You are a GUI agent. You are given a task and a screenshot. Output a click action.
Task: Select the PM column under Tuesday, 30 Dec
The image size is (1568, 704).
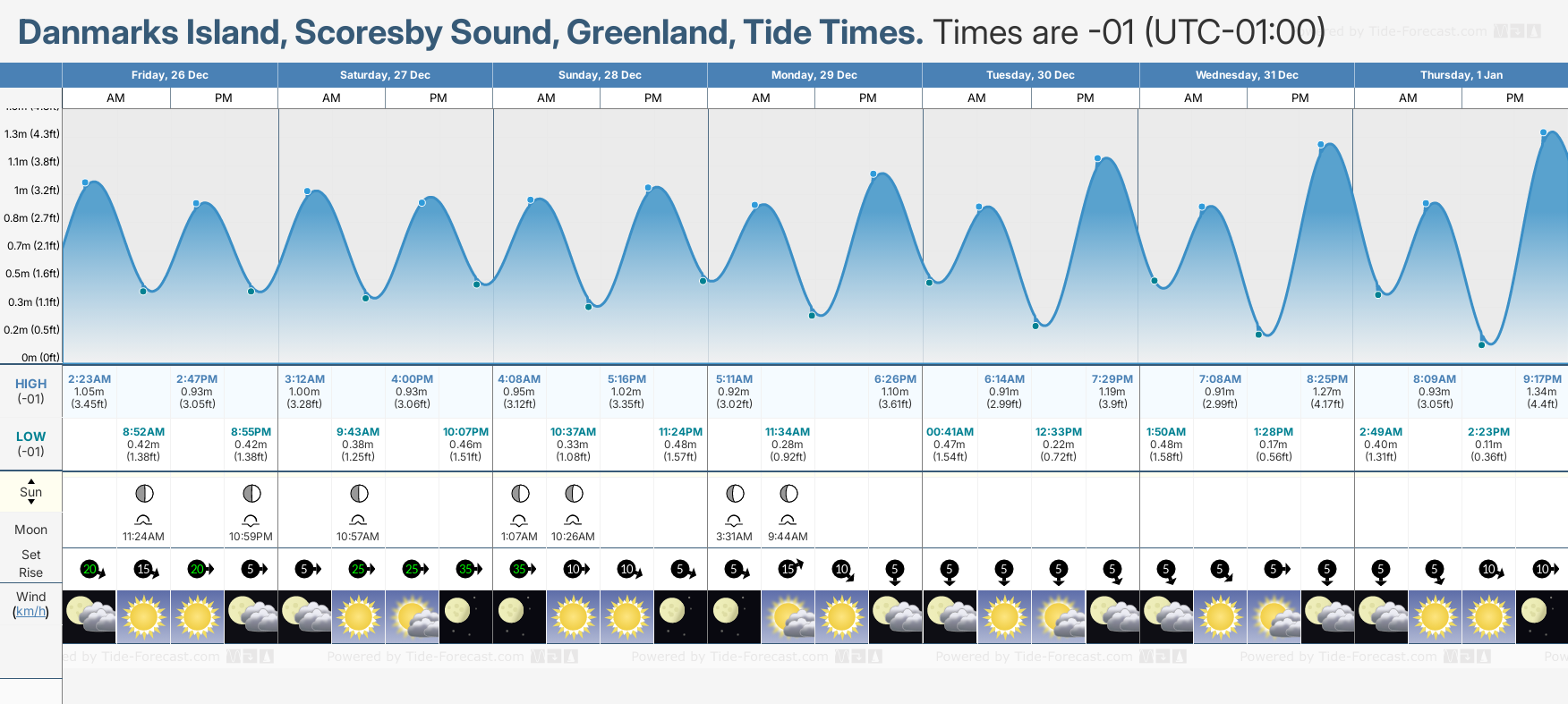(x=1085, y=98)
